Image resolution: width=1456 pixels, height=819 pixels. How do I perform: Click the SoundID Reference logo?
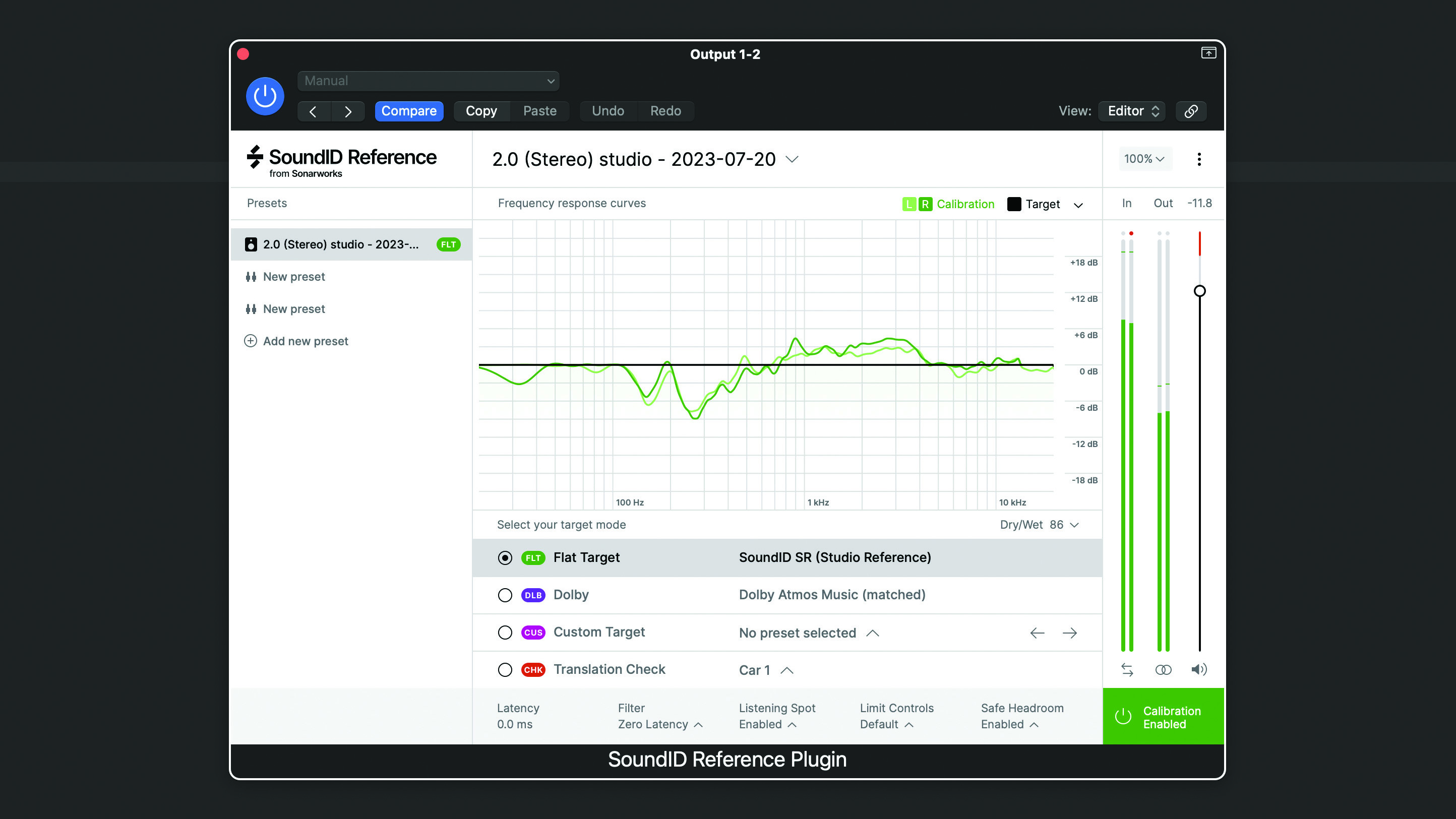coord(341,162)
